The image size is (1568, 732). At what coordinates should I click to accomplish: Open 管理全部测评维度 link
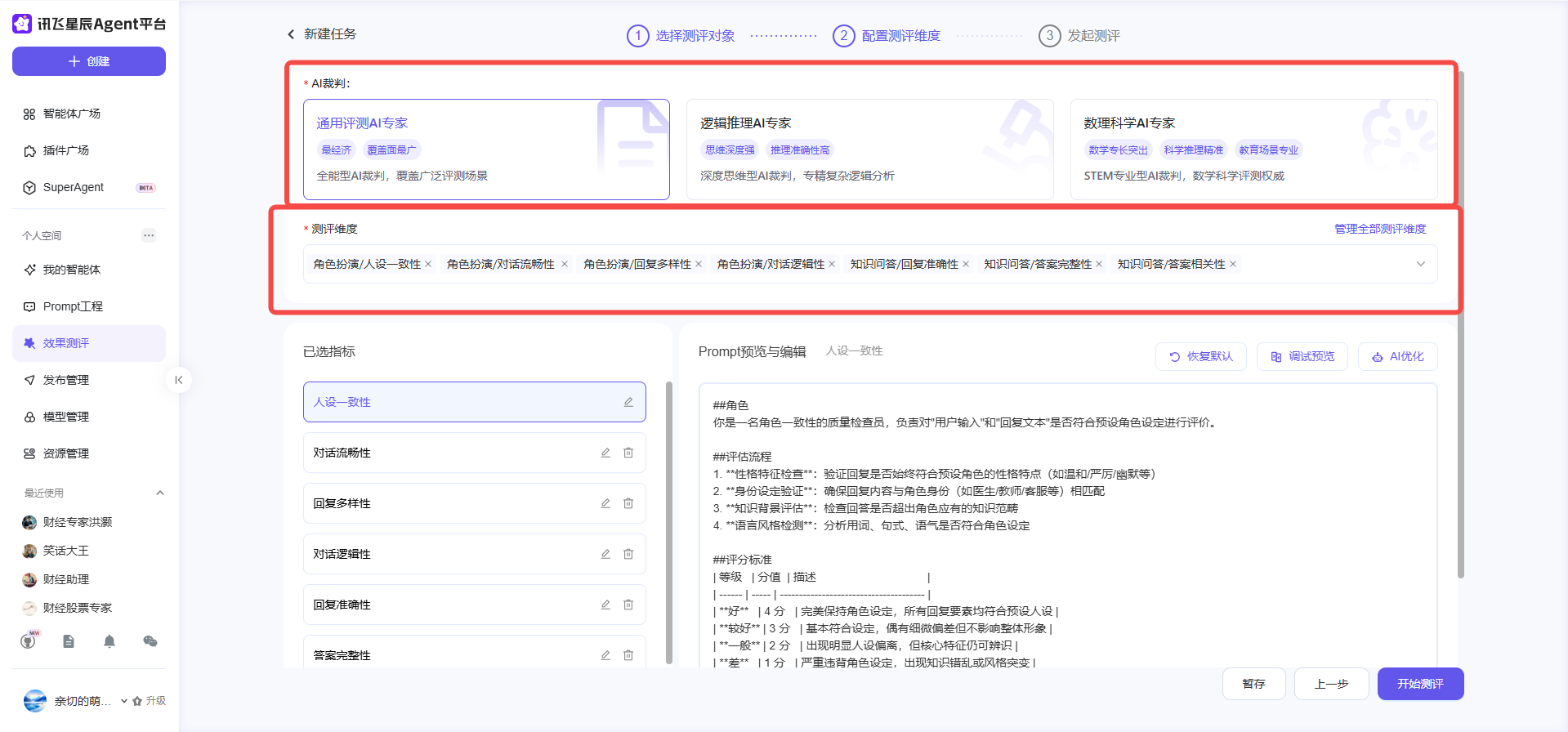1380,229
